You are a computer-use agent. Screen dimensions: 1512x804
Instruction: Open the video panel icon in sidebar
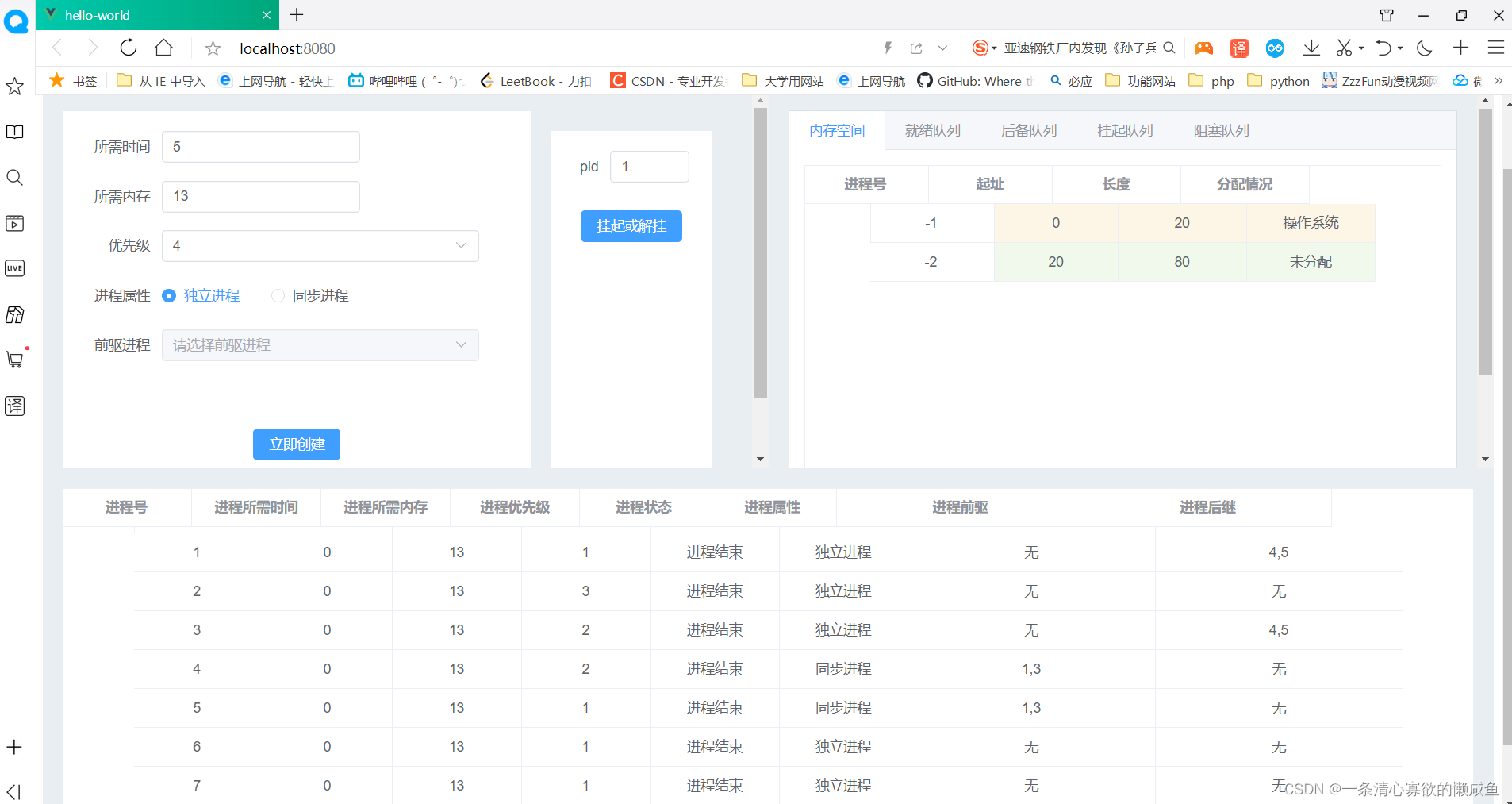[x=14, y=223]
